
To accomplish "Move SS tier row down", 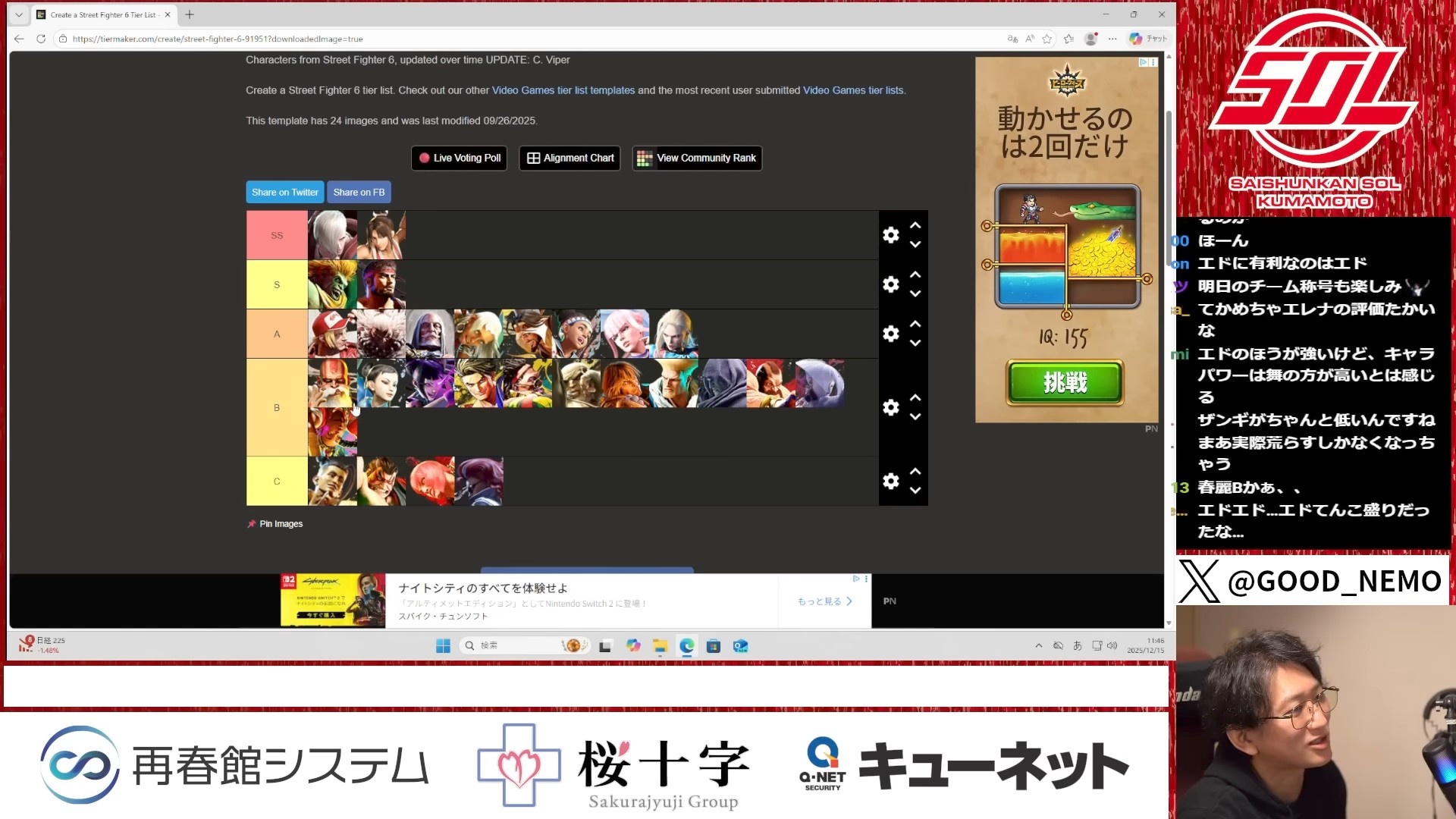I will pyautogui.click(x=915, y=245).
